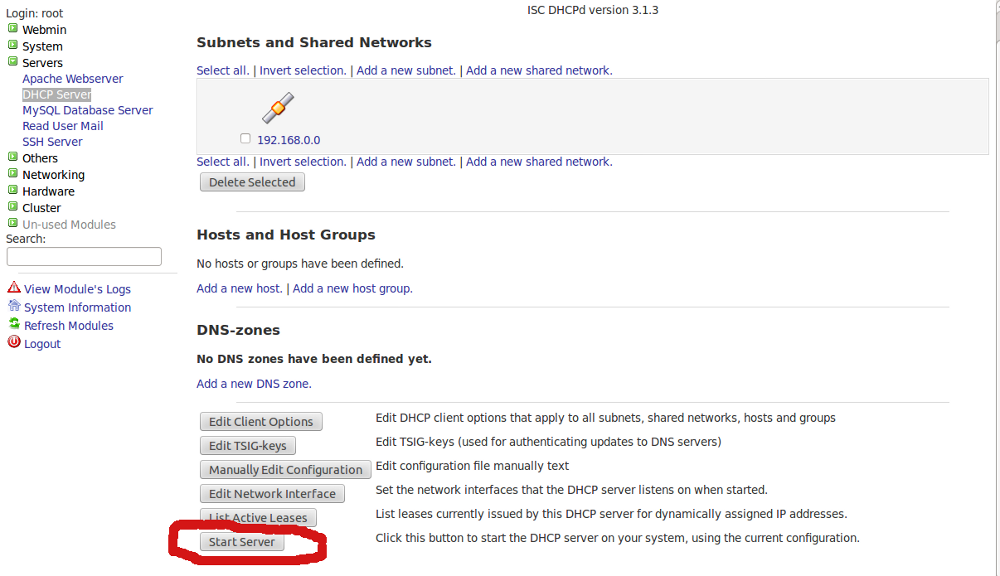
Task: Click the Add a new DNS zone link
Action: point(253,384)
